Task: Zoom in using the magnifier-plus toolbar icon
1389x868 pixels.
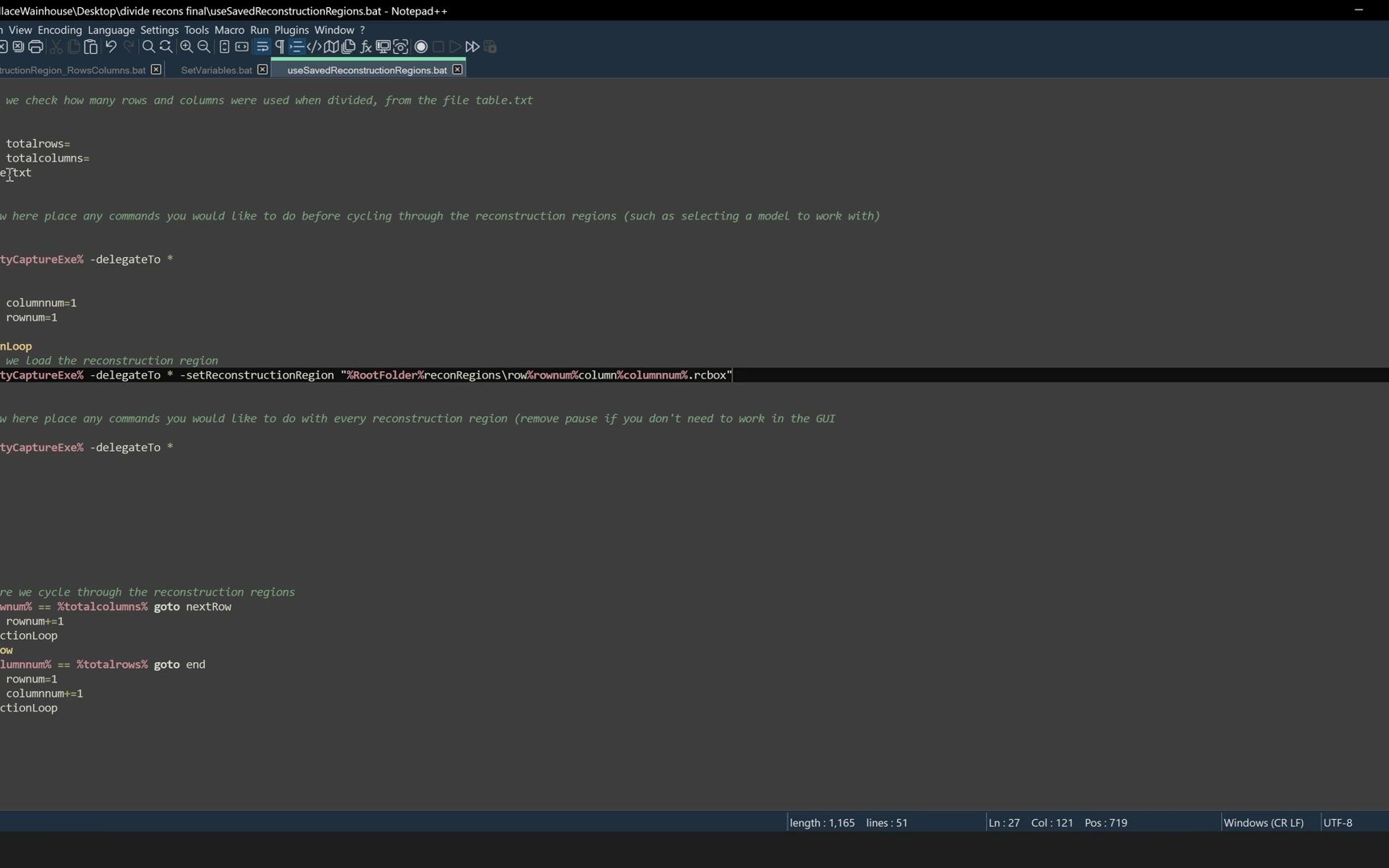Action: click(186, 47)
